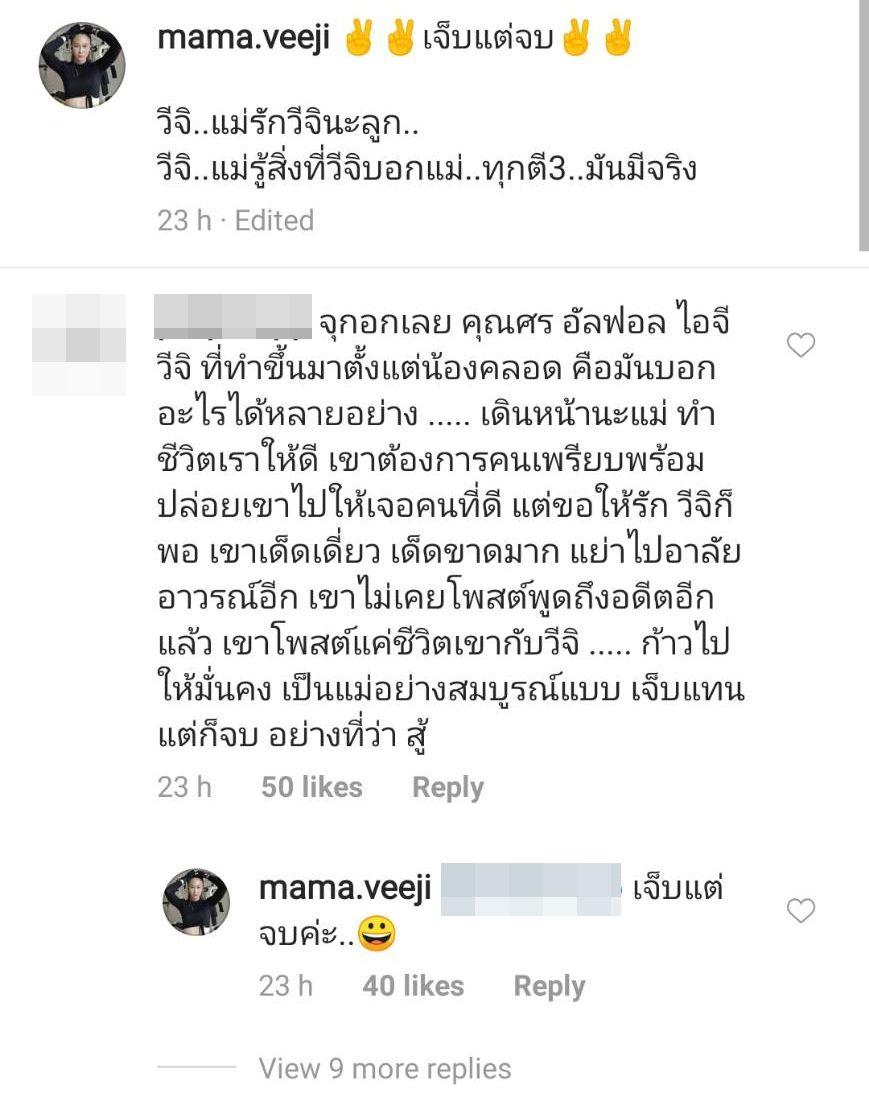The width and height of the screenshot is (869, 1106).
Task: Click the scrollbar at the right edge
Action: 863,126
